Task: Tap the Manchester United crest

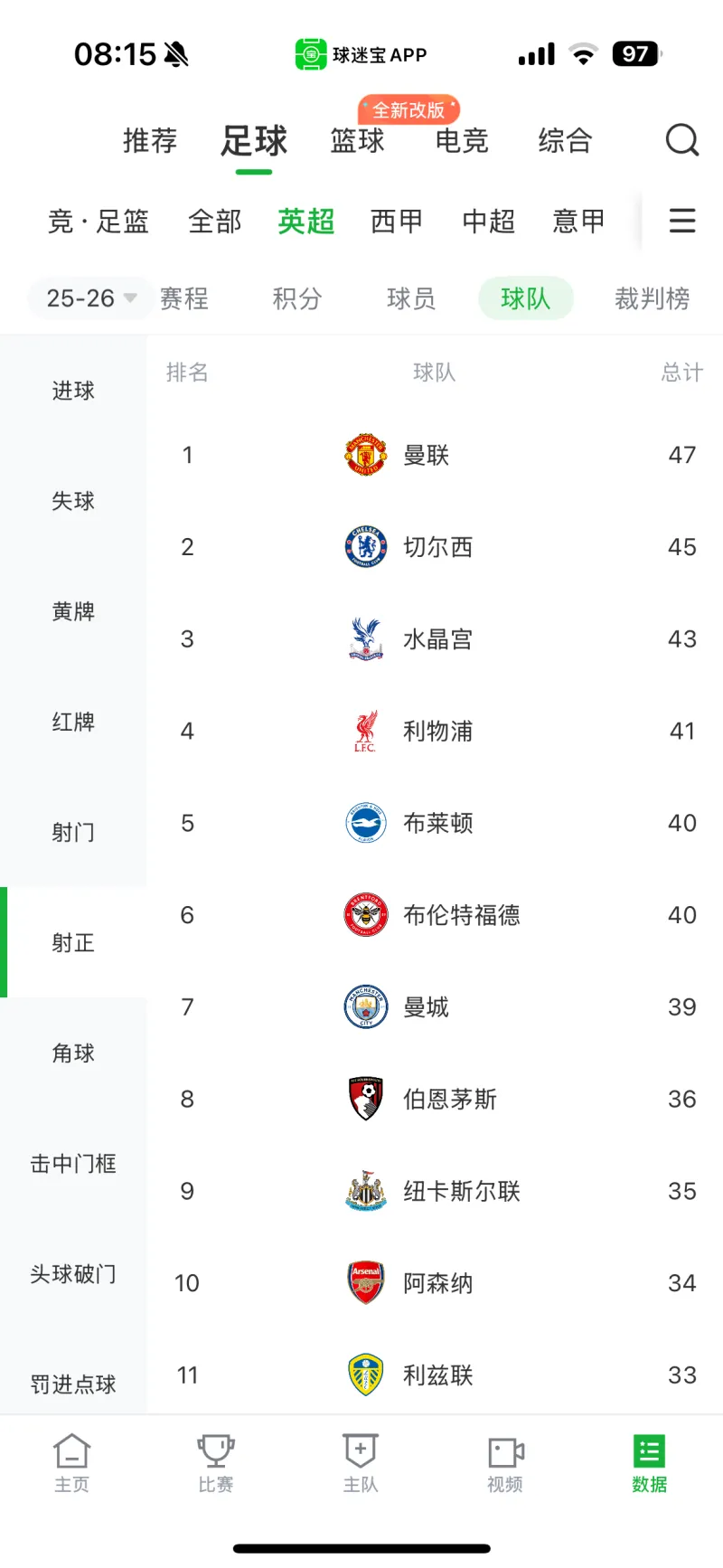Action: point(366,455)
